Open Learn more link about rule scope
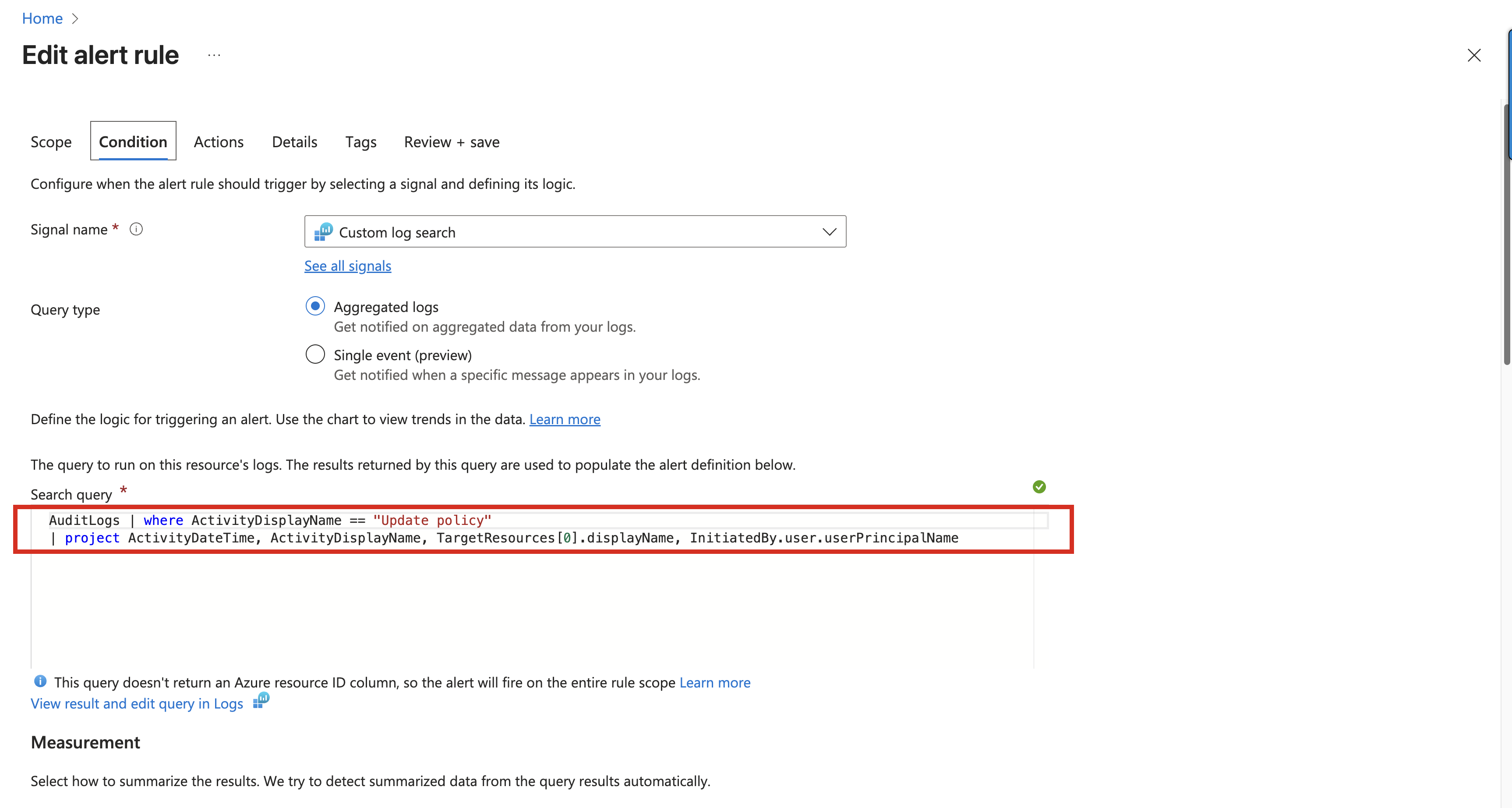Image resolution: width=1512 pixels, height=808 pixels. coord(715,682)
